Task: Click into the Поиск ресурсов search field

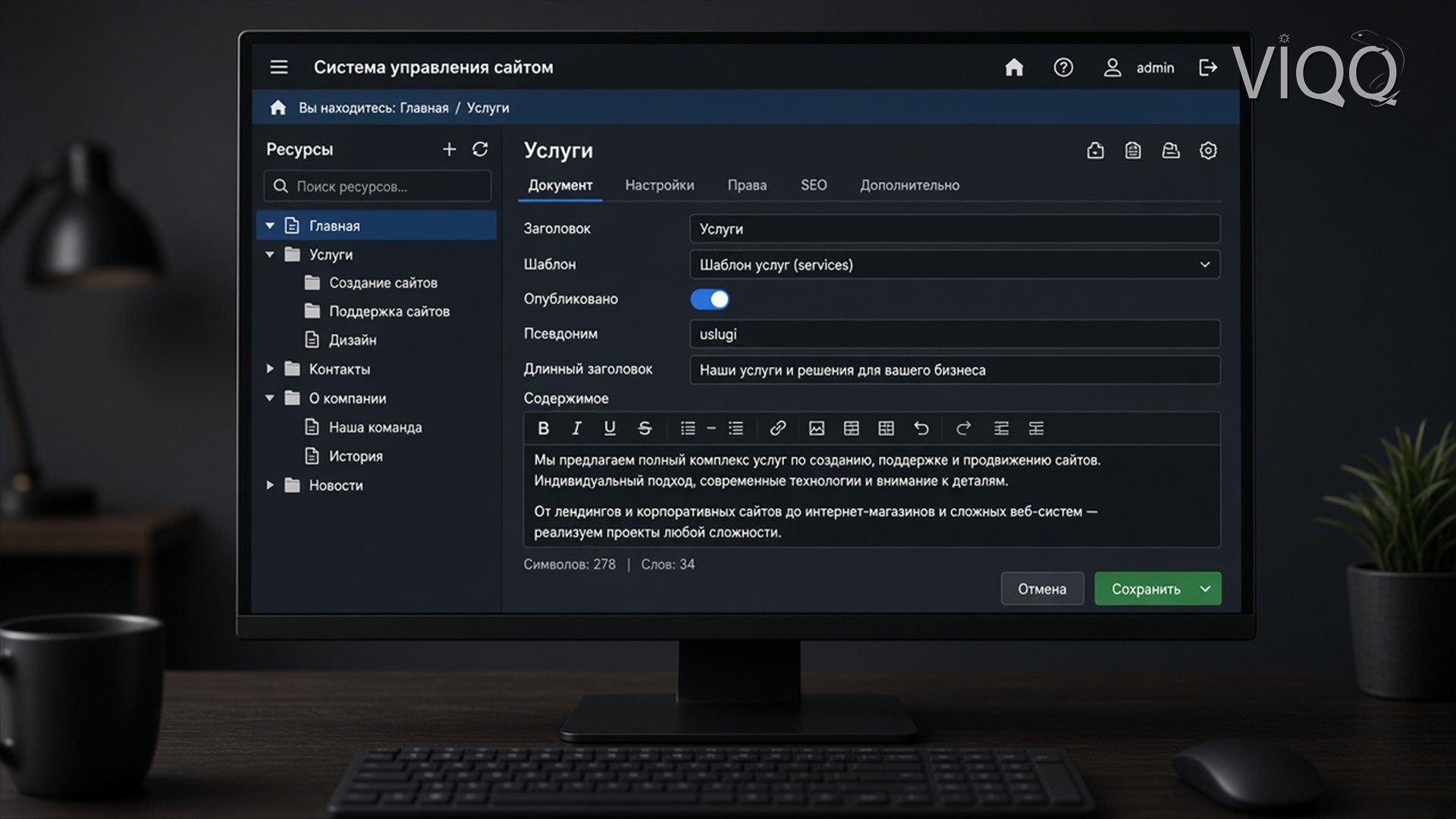Action: tap(378, 186)
